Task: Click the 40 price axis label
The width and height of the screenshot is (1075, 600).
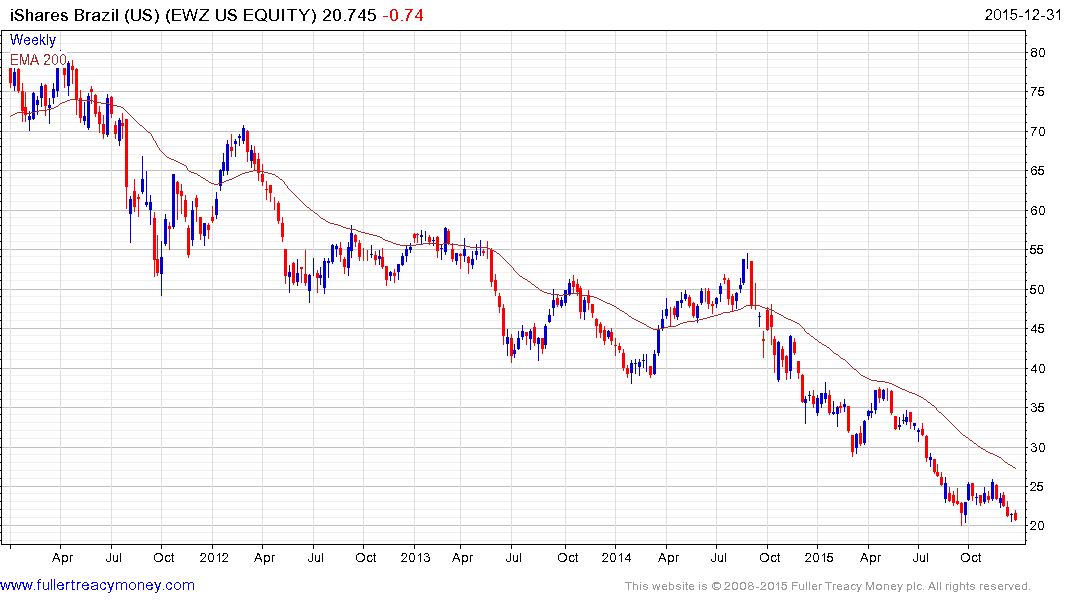Action: 1038,369
